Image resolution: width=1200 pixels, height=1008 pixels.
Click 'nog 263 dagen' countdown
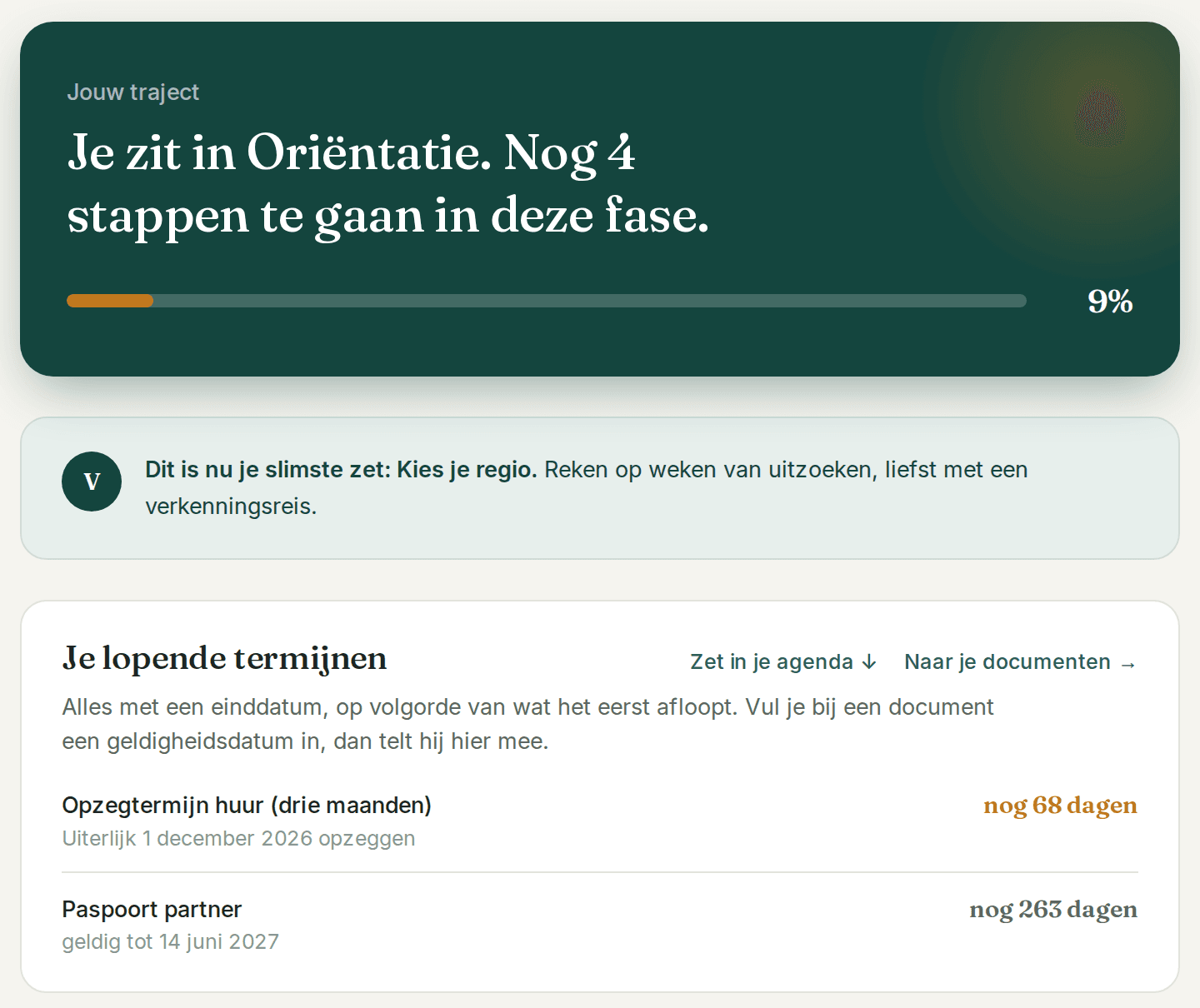pos(1053,909)
